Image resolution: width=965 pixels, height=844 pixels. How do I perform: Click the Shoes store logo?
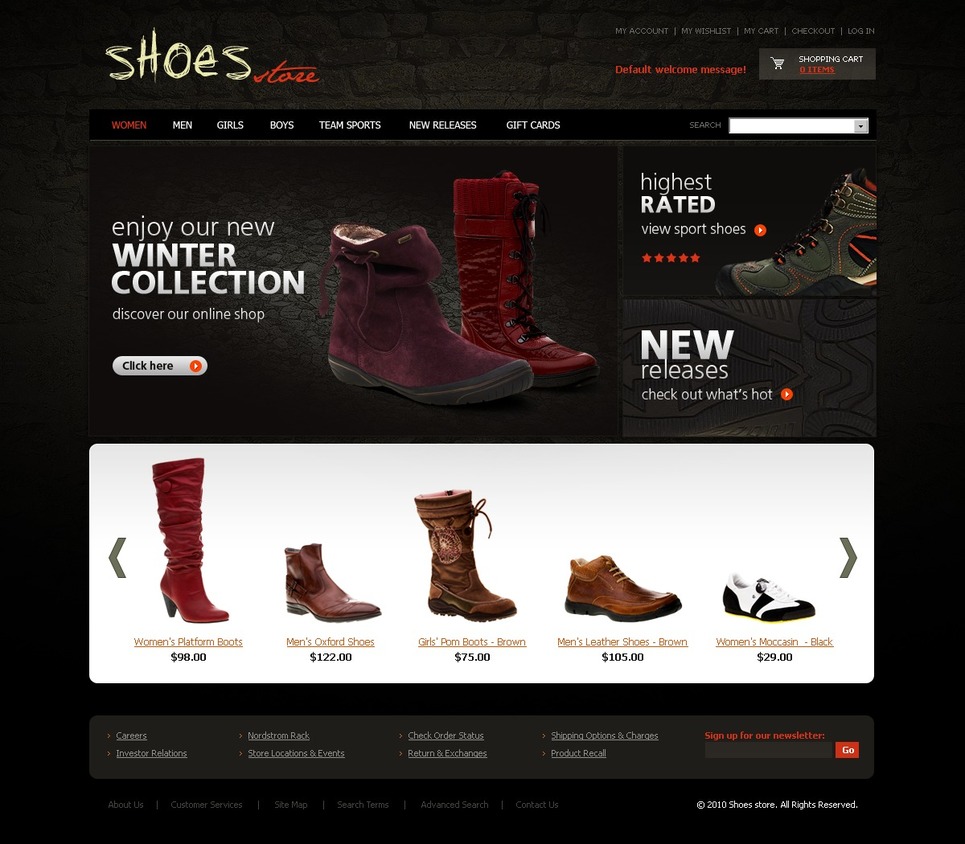pos(212,57)
